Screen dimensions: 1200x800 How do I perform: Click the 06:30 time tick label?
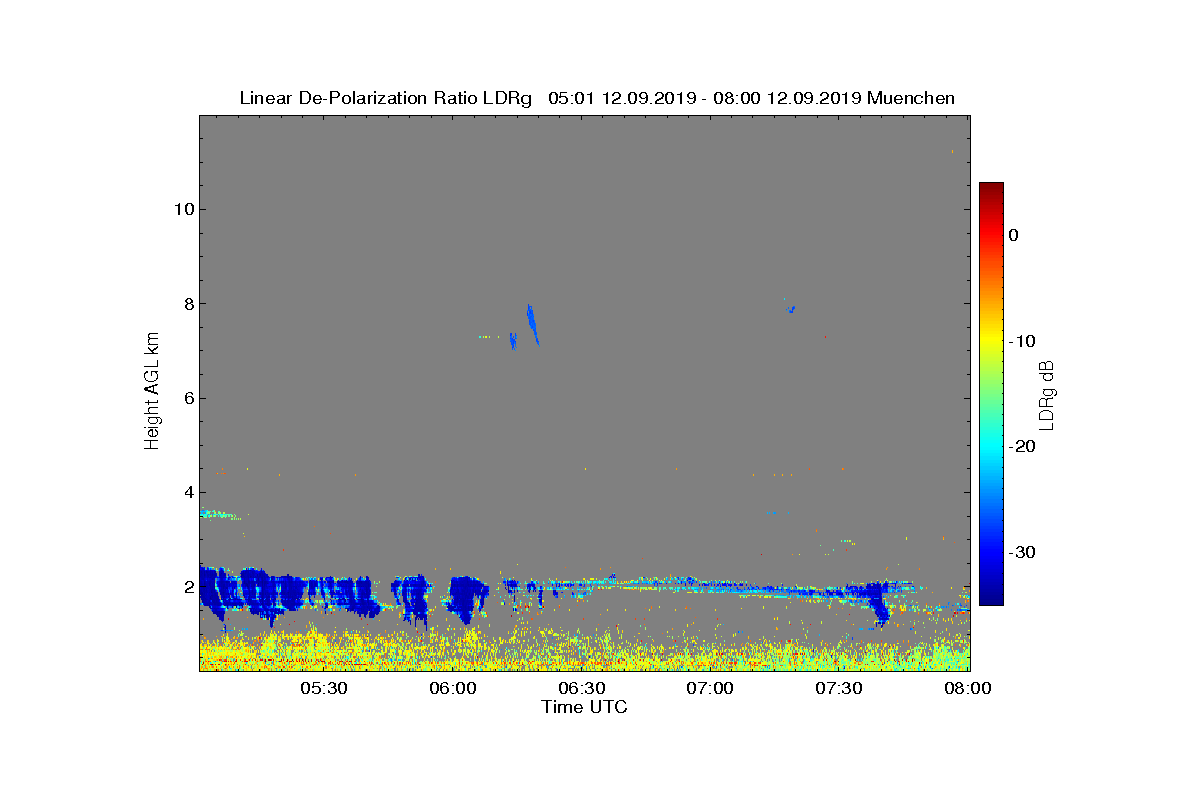tap(582, 689)
